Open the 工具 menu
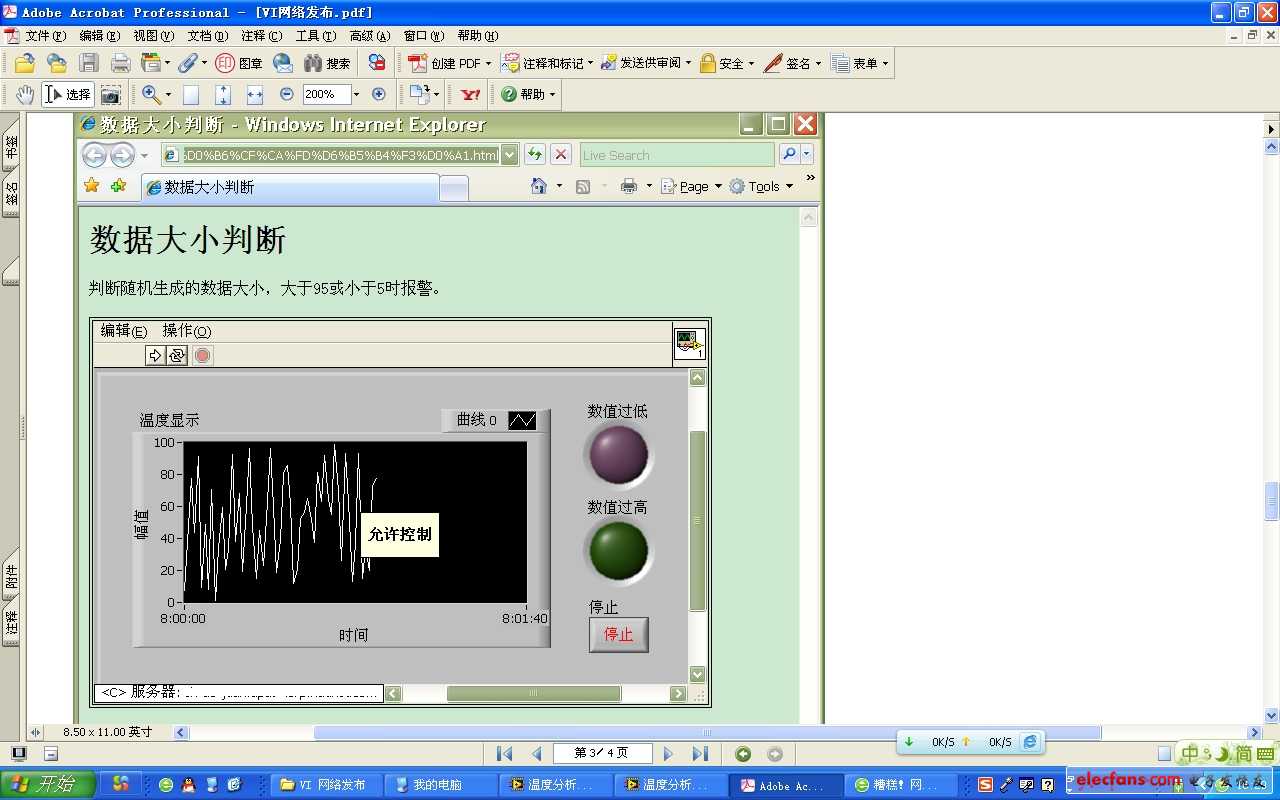This screenshot has height=800, width=1280. pyautogui.click(x=315, y=36)
